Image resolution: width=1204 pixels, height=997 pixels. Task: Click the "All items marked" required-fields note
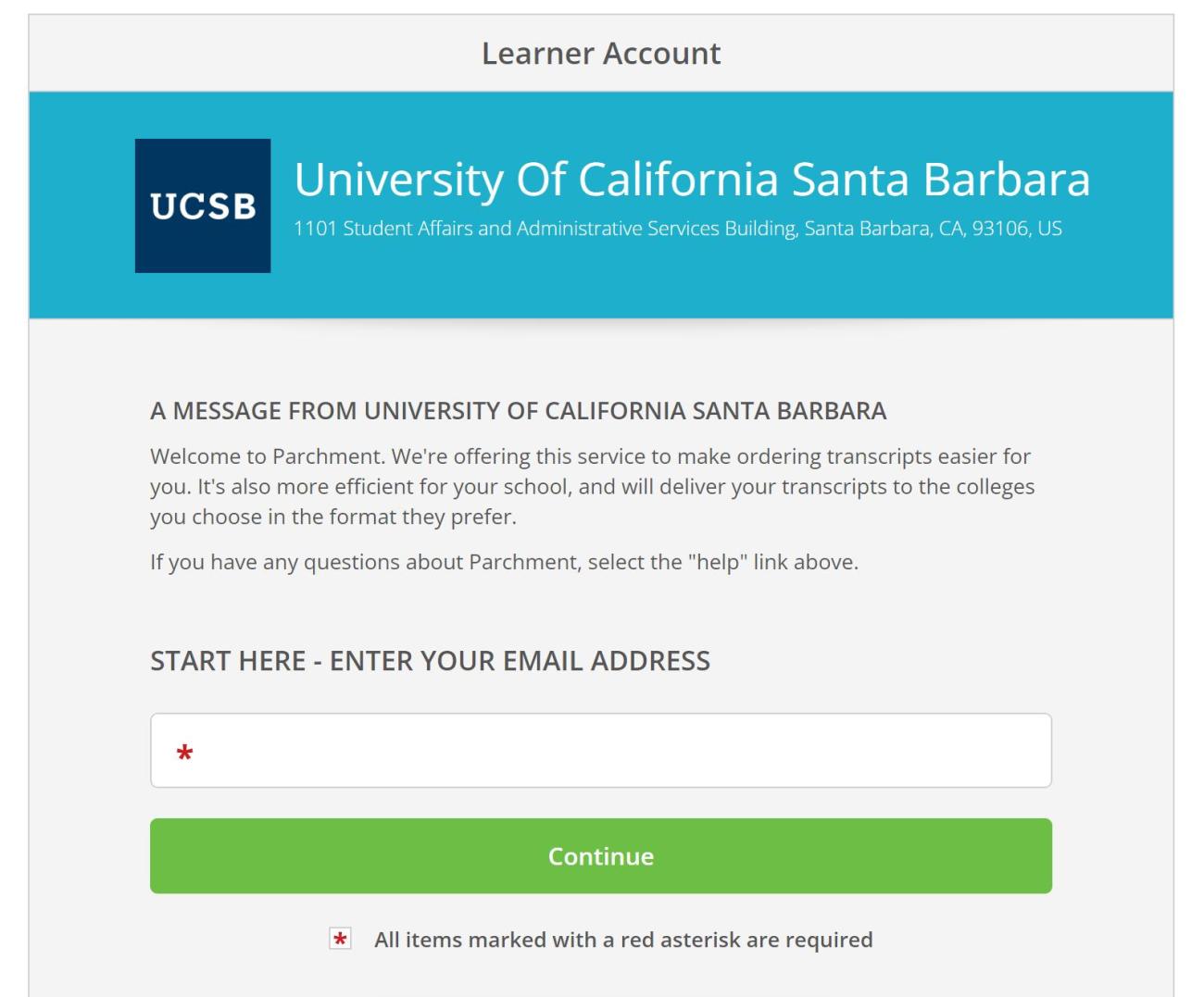pyautogui.click(x=622, y=940)
